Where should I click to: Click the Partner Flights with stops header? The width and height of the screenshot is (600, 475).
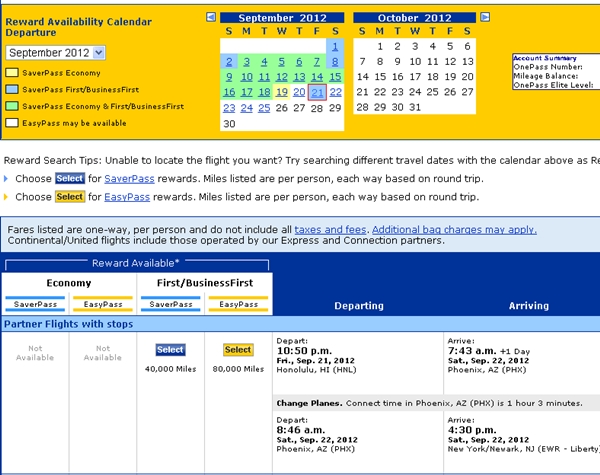tap(68, 324)
